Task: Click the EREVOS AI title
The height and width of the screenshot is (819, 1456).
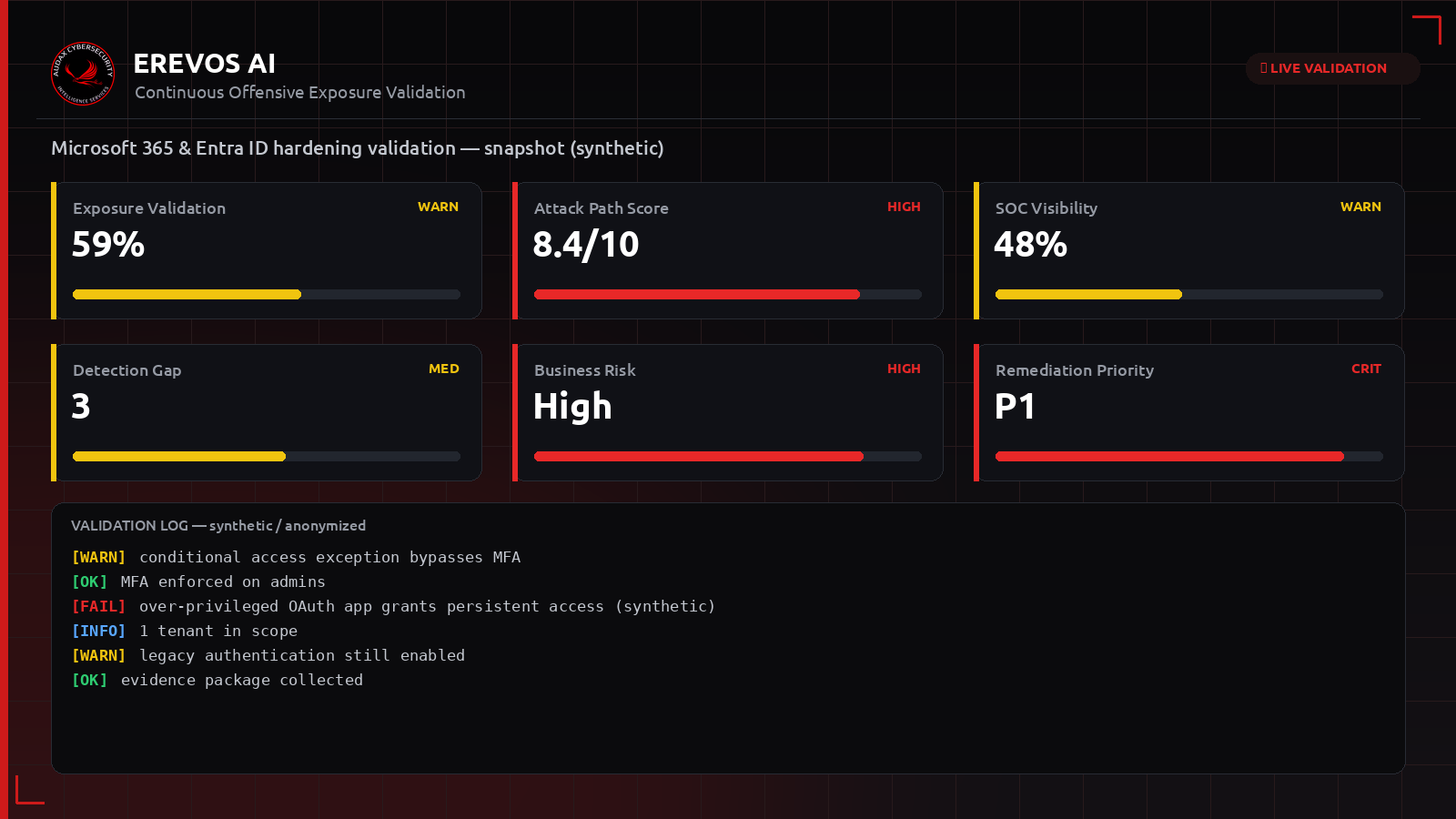Action: [x=205, y=64]
